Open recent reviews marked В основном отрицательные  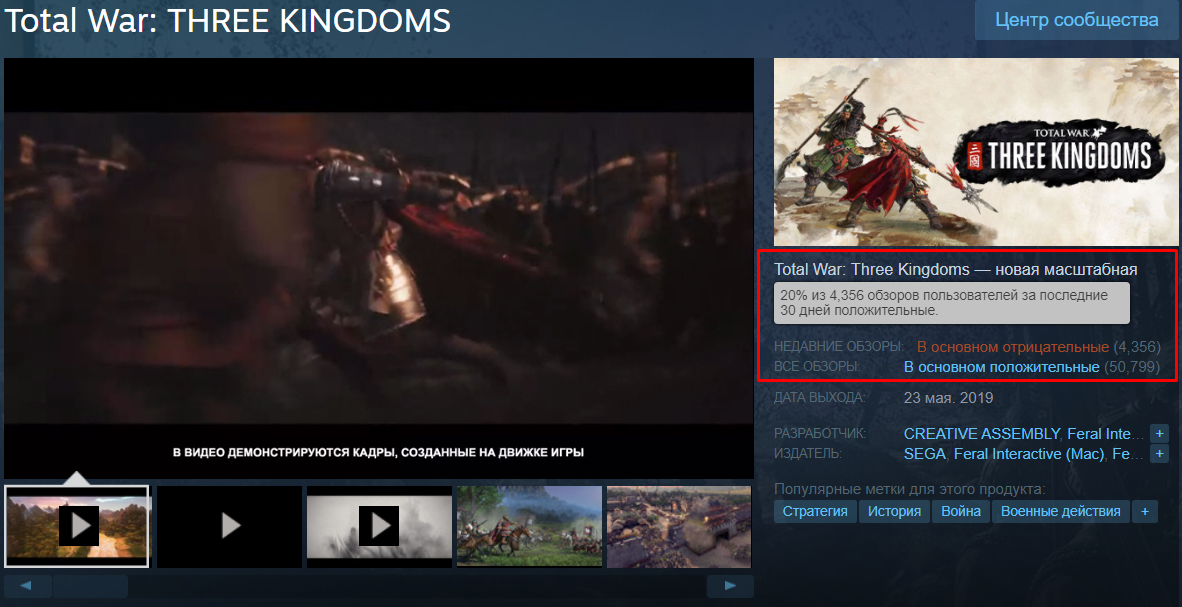tap(1012, 347)
